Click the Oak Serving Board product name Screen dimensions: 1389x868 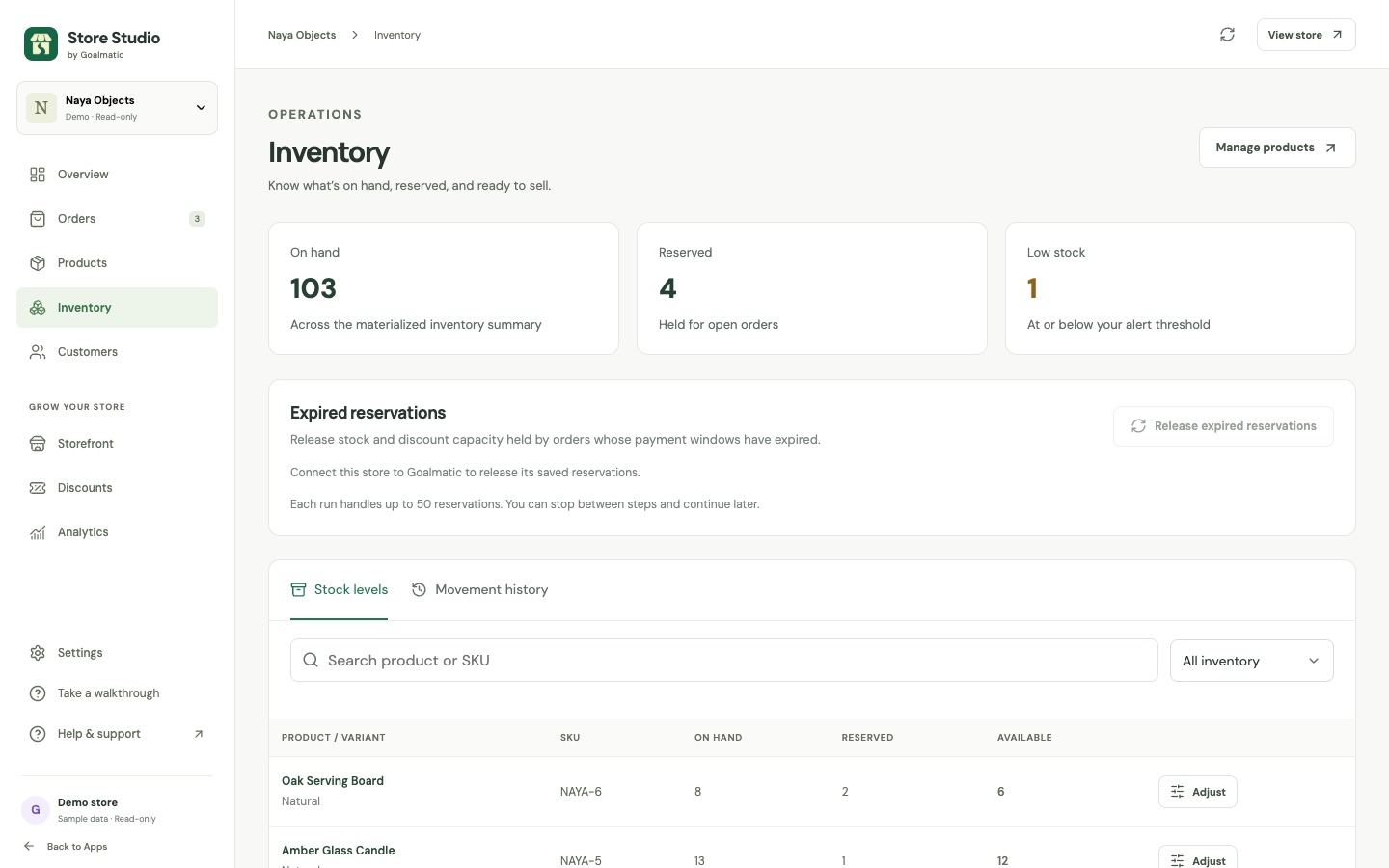(333, 781)
